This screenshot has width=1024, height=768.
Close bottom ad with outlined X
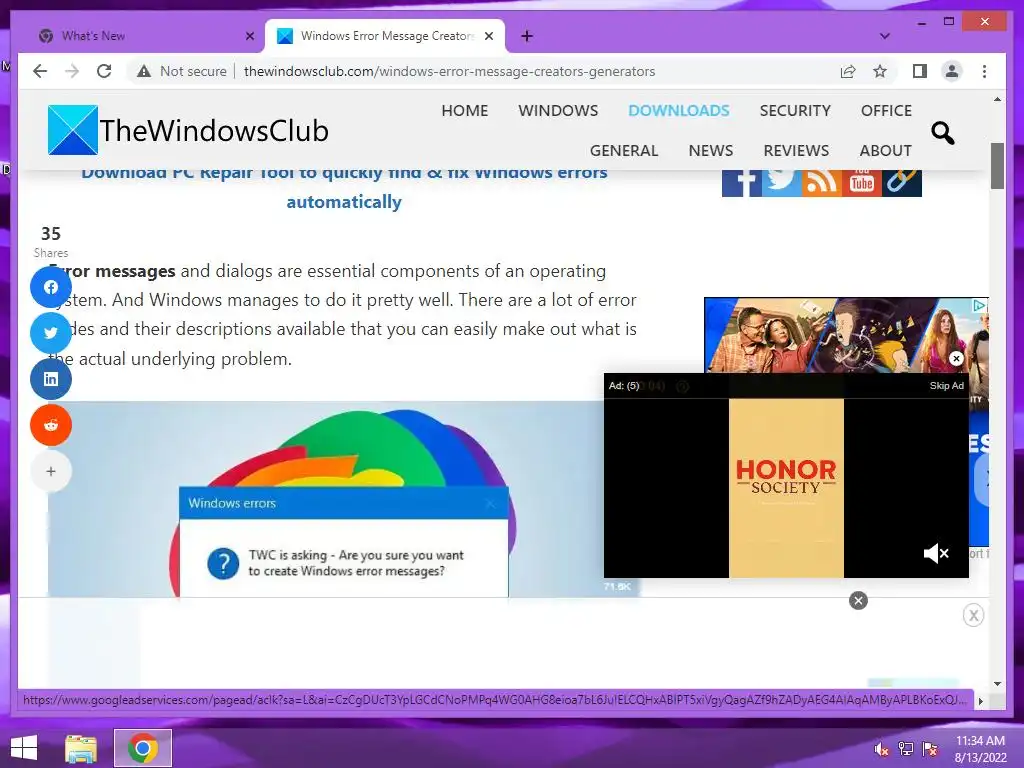[x=973, y=615]
